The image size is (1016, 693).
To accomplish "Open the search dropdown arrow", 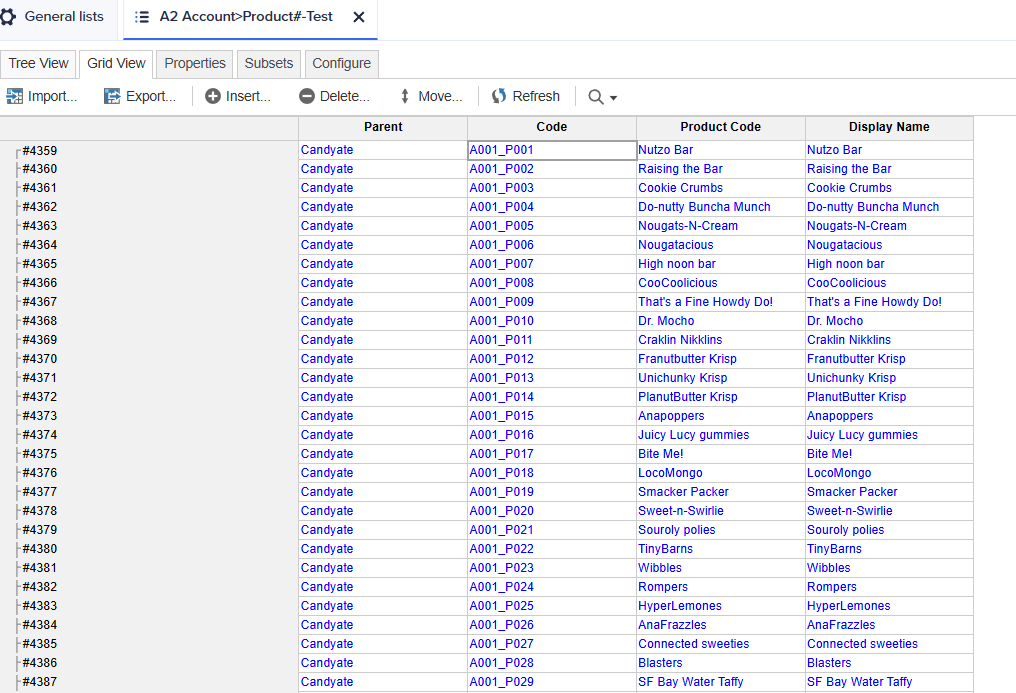I will tap(614, 98).
